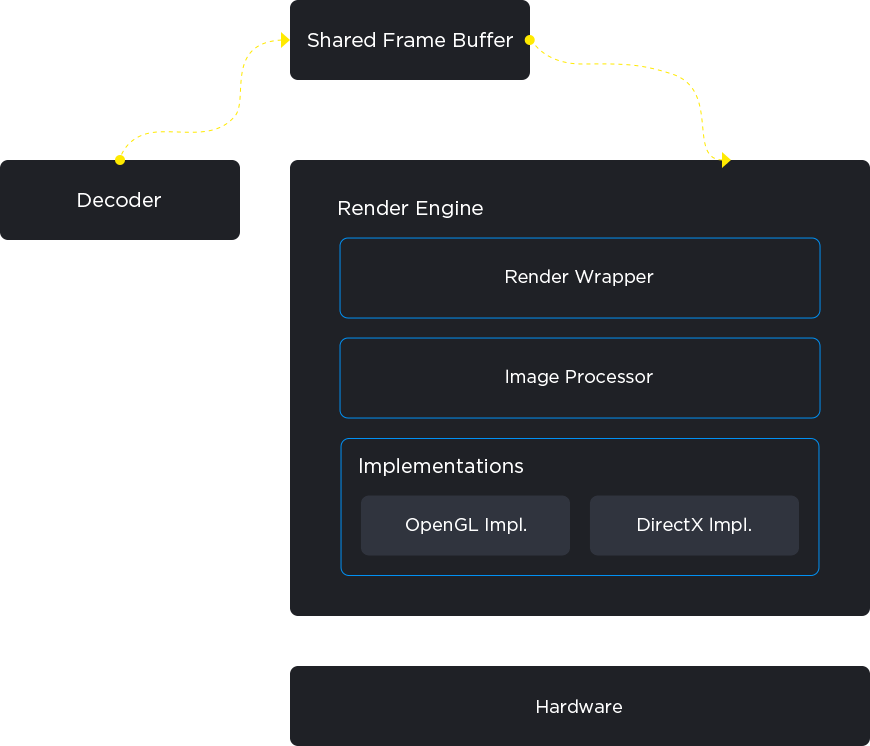Click the Hardware text label

pos(579,706)
